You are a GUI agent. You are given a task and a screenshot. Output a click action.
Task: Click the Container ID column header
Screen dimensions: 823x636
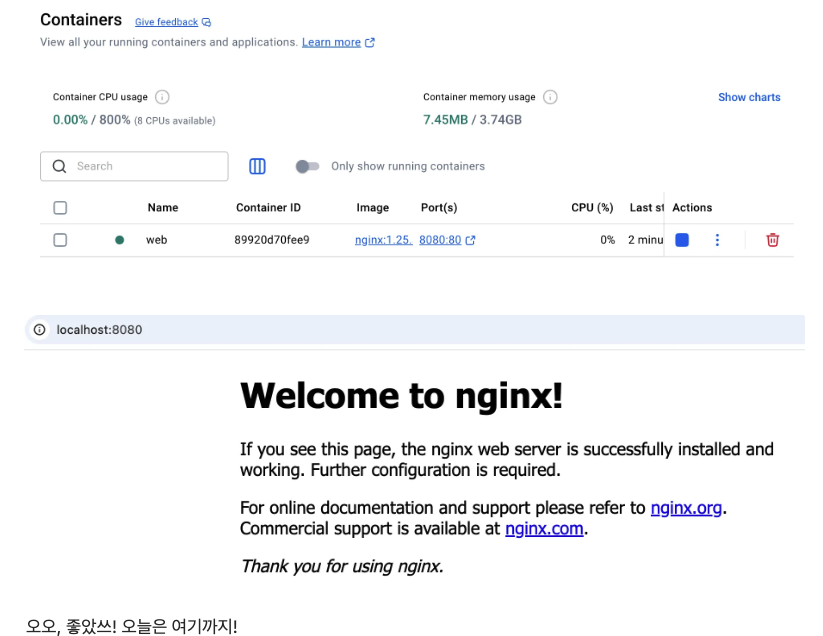[268, 208]
